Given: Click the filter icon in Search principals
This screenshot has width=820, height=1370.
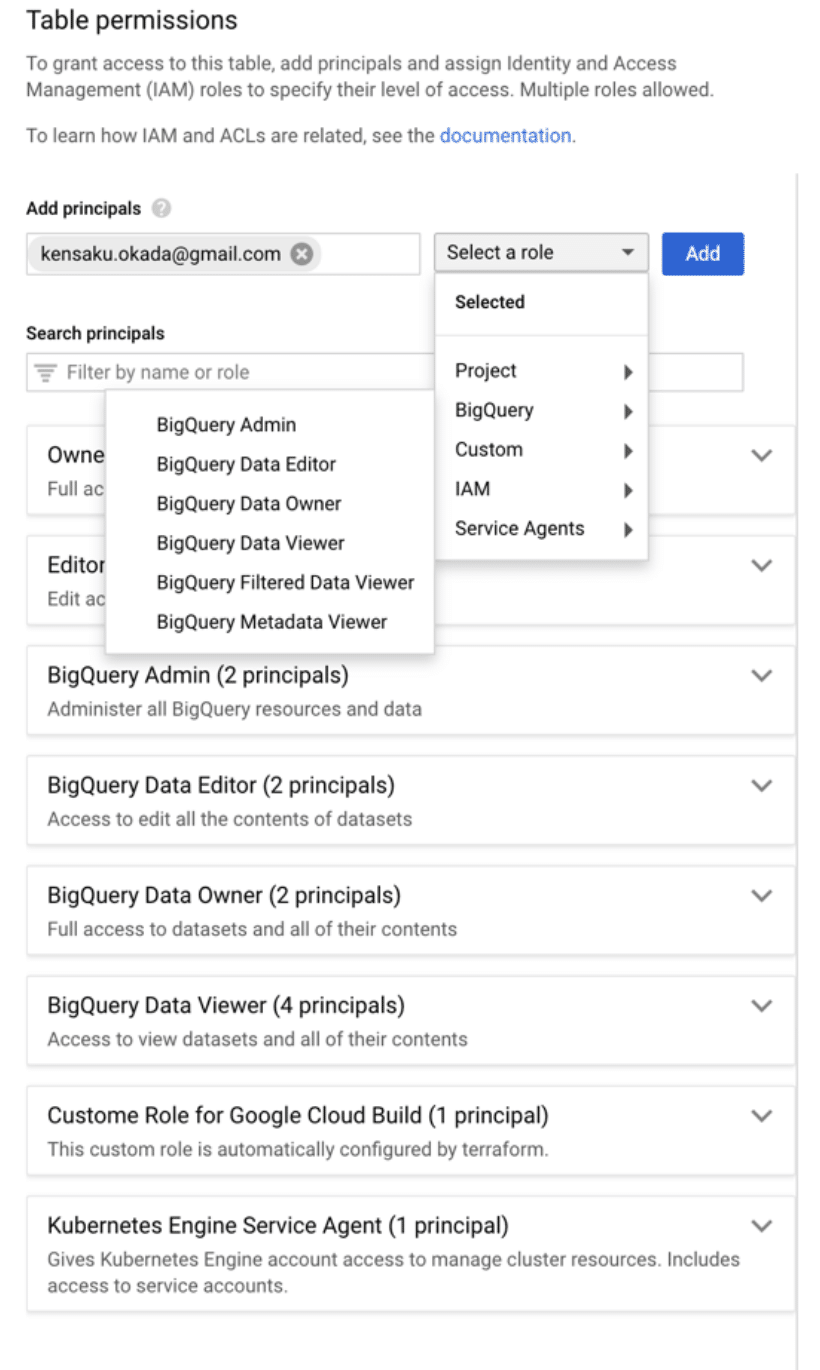Looking at the screenshot, I should pyautogui.click(x=45, y=373).
